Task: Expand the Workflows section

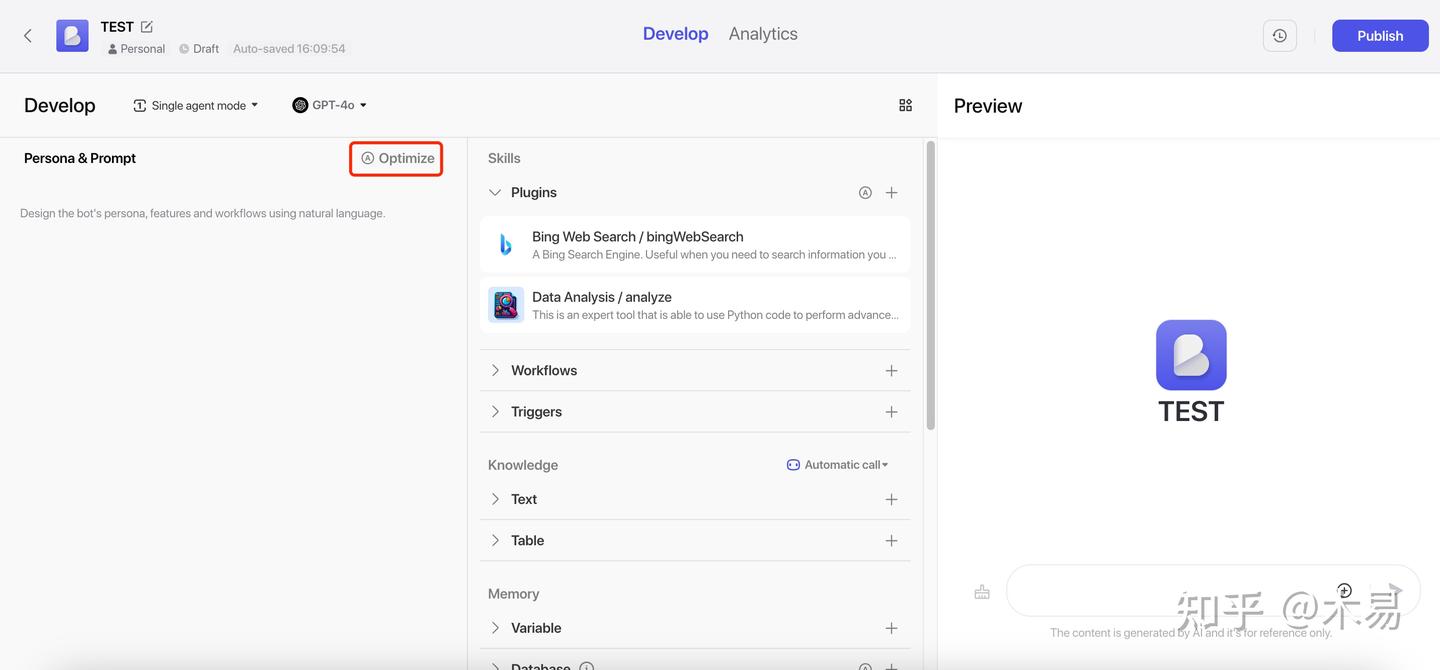Action: (x=495, y=371)
